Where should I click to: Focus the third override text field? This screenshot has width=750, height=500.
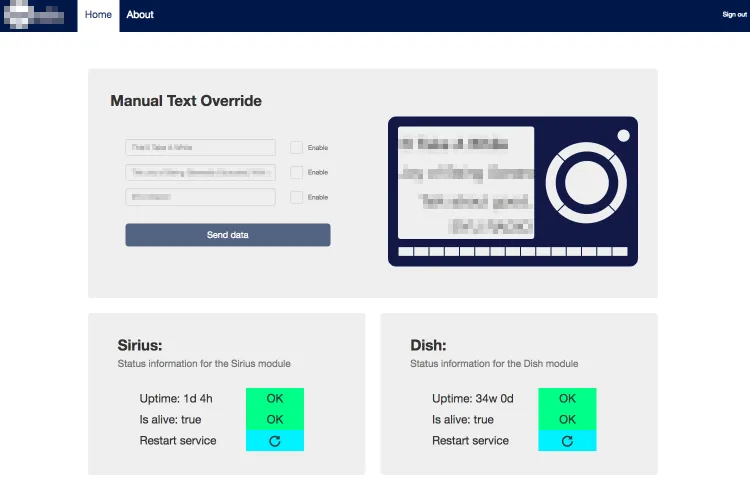[200, 197]
